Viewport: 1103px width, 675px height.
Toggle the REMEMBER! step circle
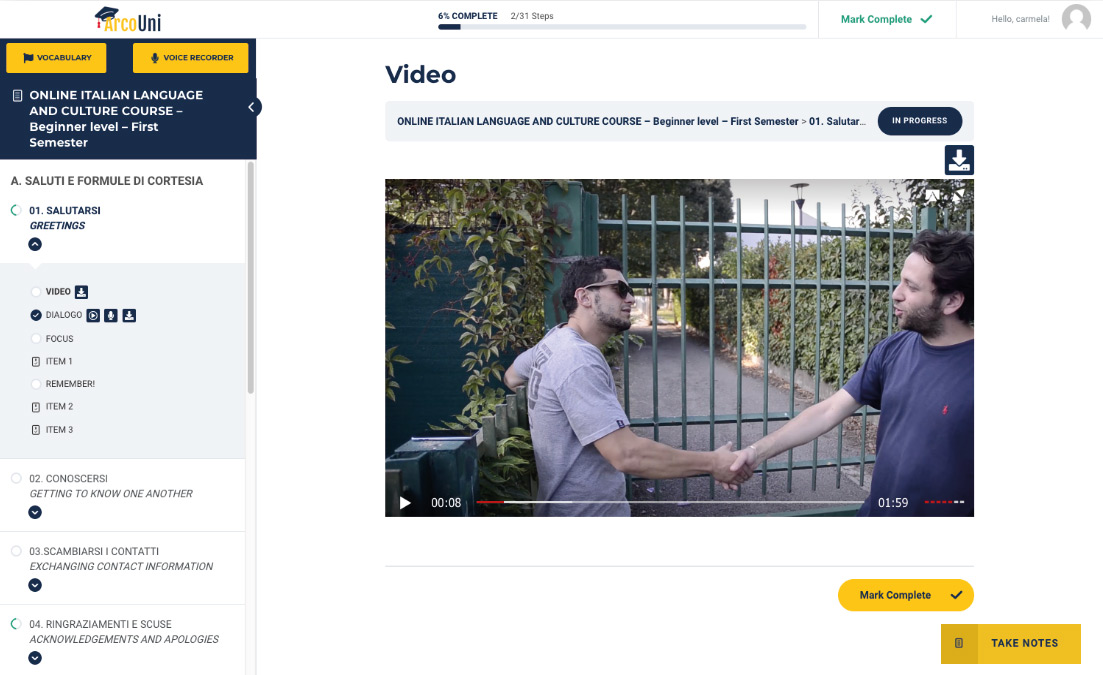click(36, 384)
